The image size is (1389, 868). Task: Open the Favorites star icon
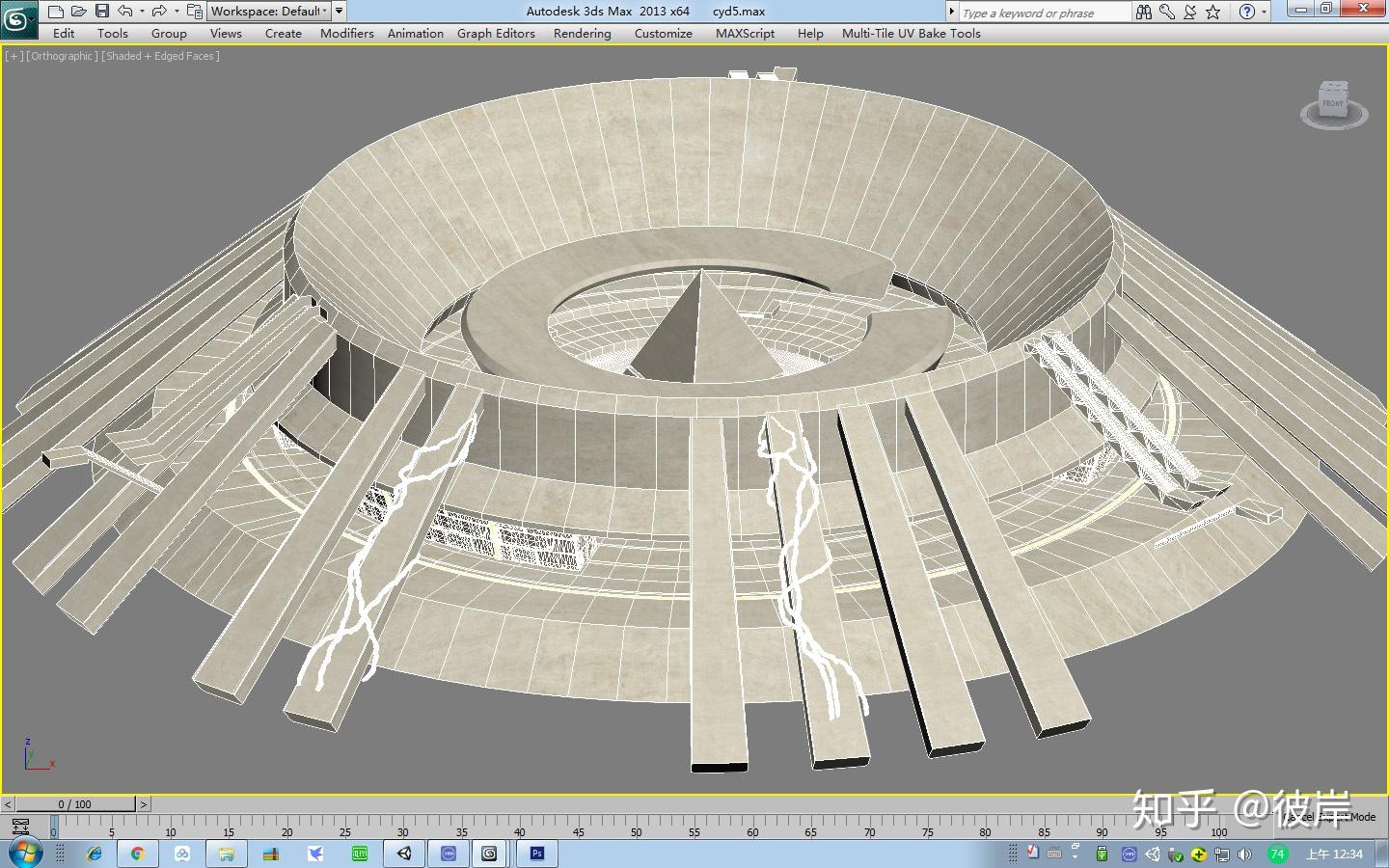1213,12
